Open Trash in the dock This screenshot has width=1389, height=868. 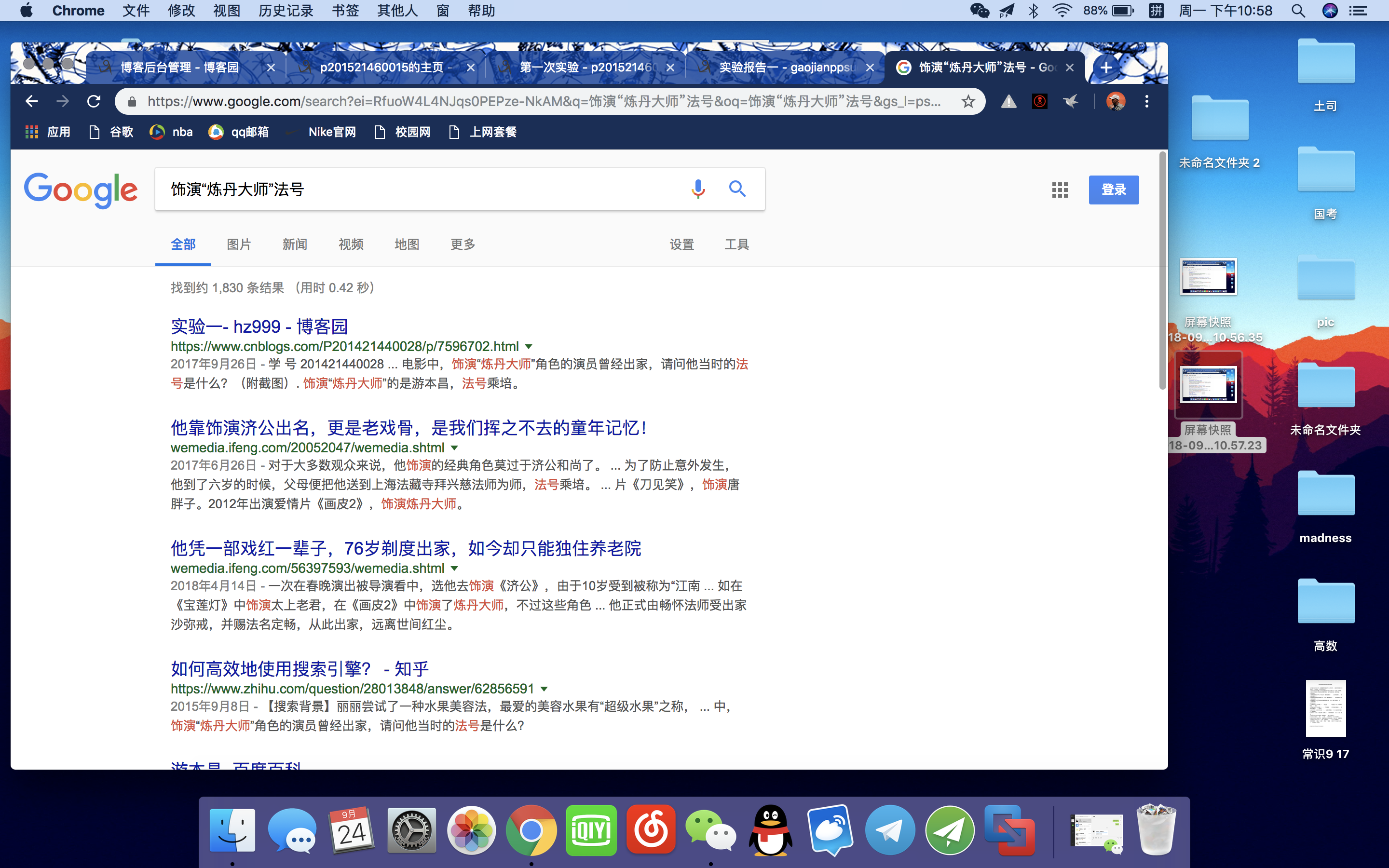point(1156,830)
